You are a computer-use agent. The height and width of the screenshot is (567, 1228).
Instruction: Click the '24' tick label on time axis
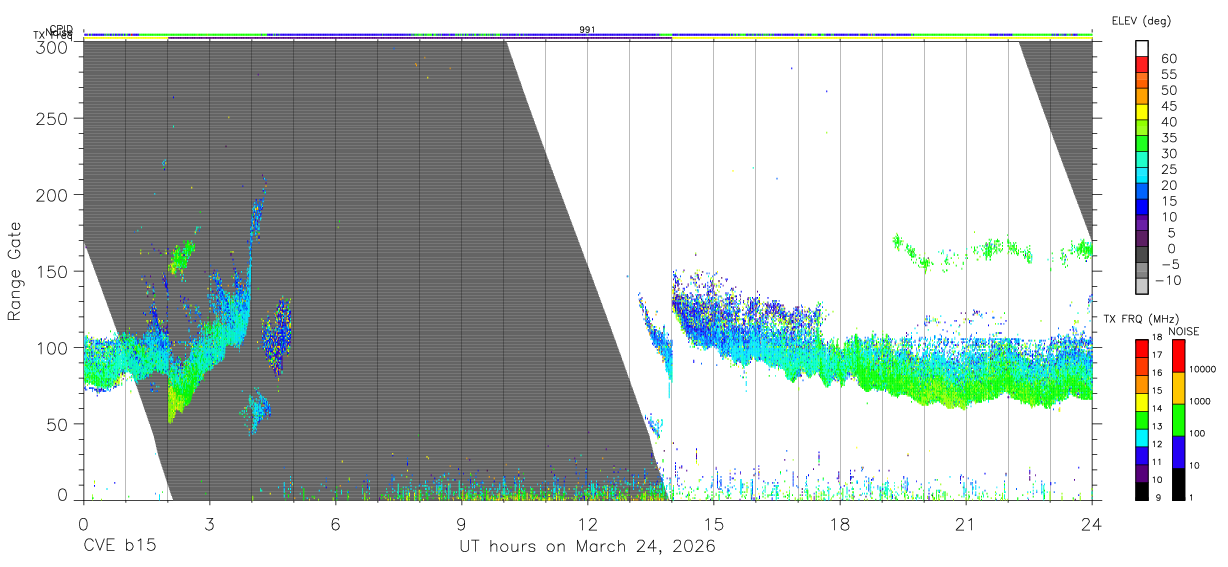pos(1092,524)
